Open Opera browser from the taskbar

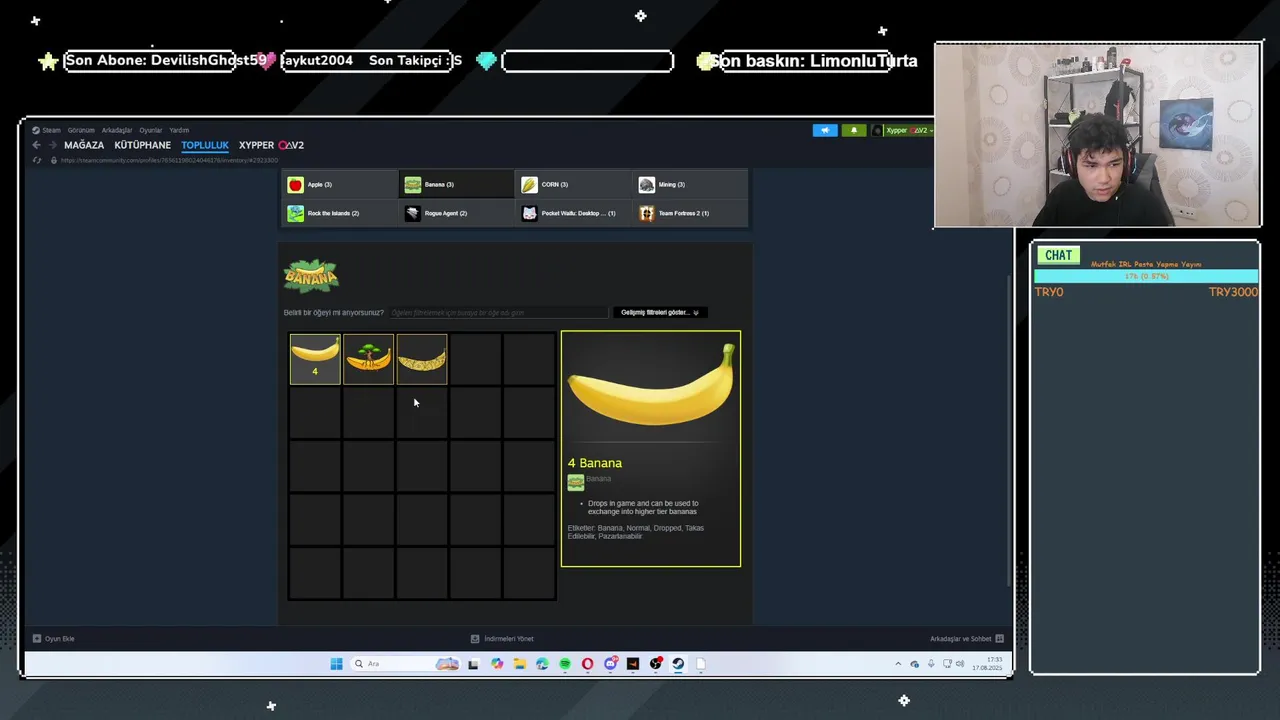[587, 664]
